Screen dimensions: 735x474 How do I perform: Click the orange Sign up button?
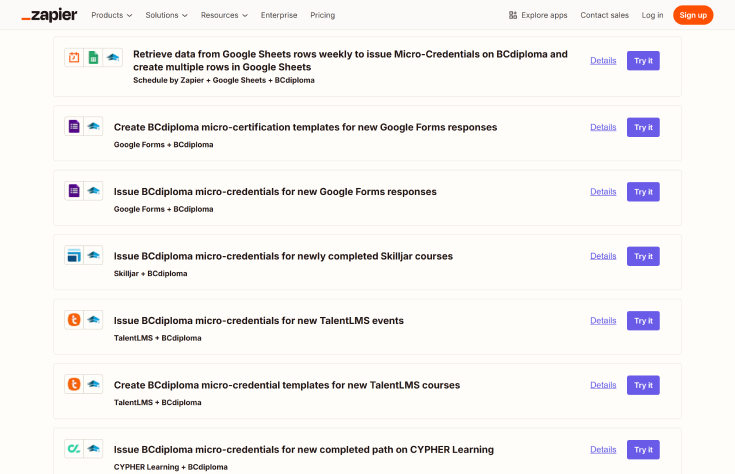tap(692, 15)
